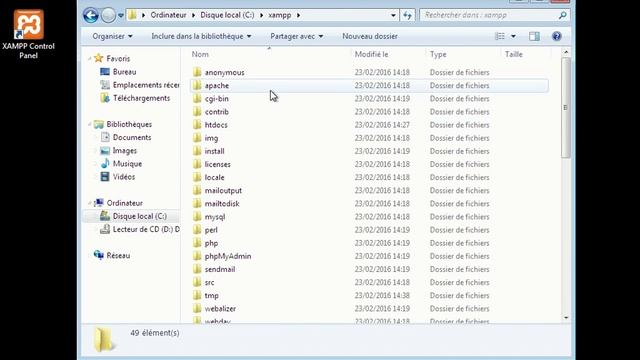
Task: Select the mailtodisk folder icon
Action: click(x=197, y=203)
